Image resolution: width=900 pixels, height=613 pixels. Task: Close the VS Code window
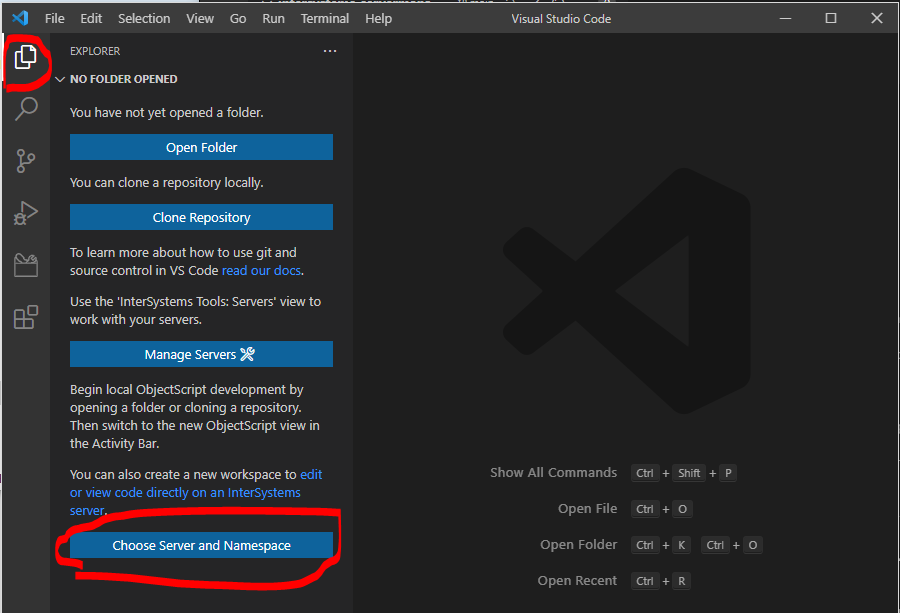coord(876,18)
